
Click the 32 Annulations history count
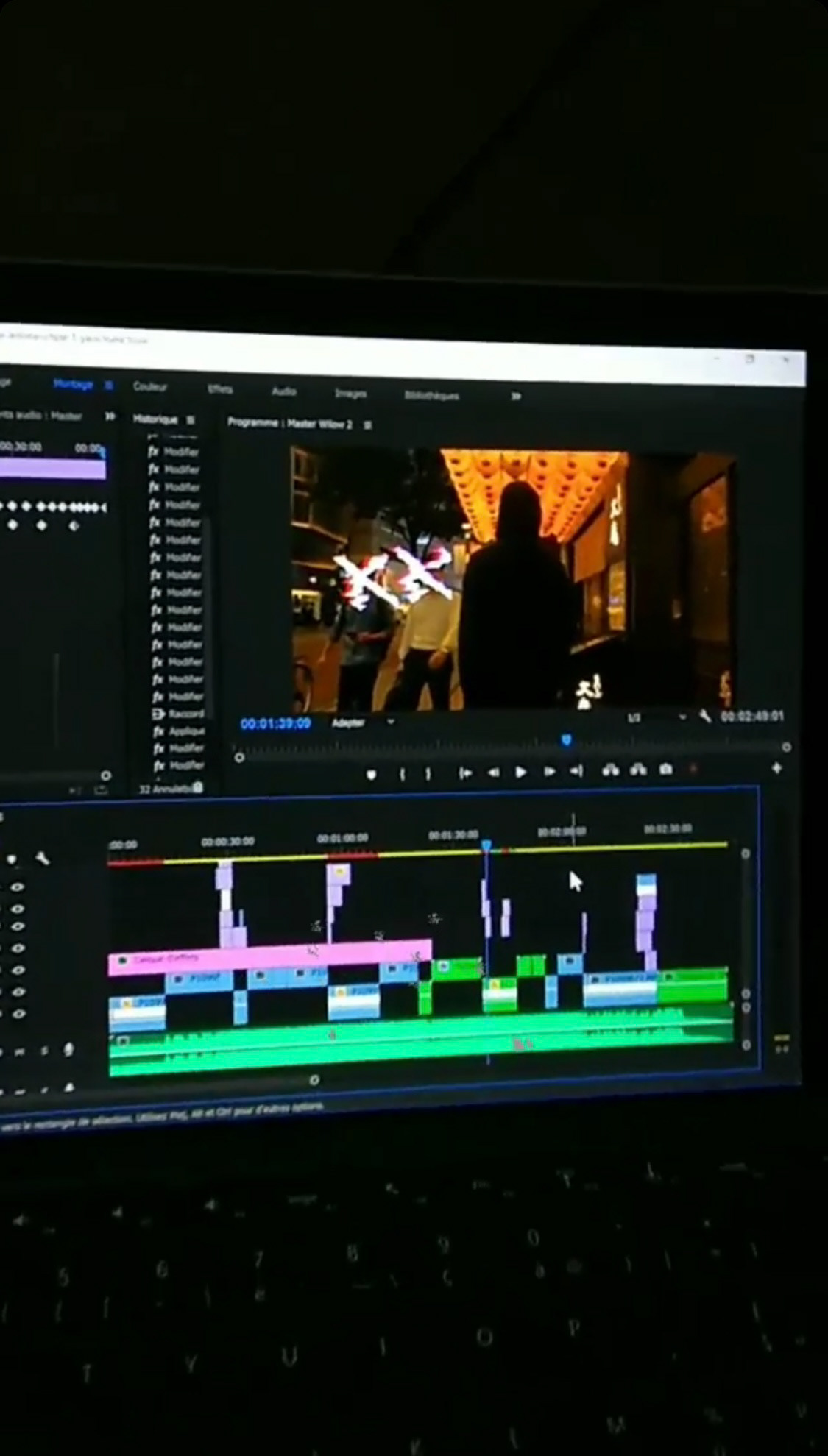166,788
